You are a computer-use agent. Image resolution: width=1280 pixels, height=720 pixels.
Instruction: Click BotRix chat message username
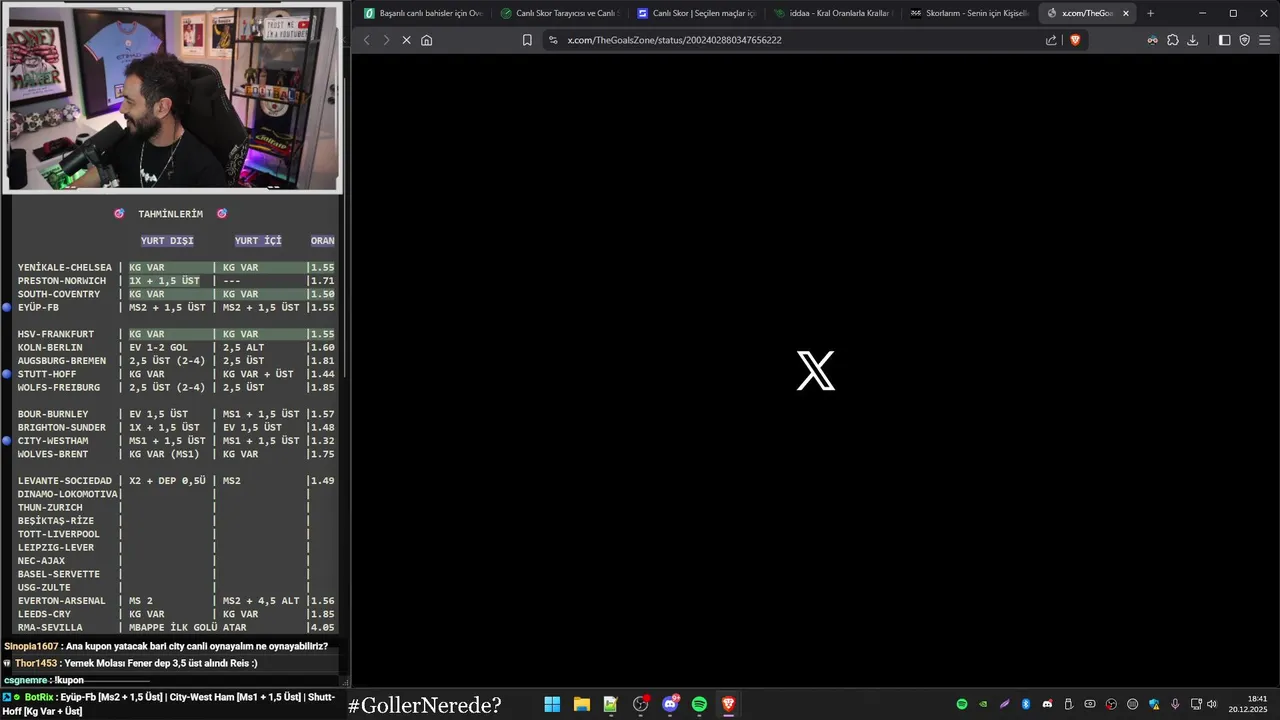(39, 697)
